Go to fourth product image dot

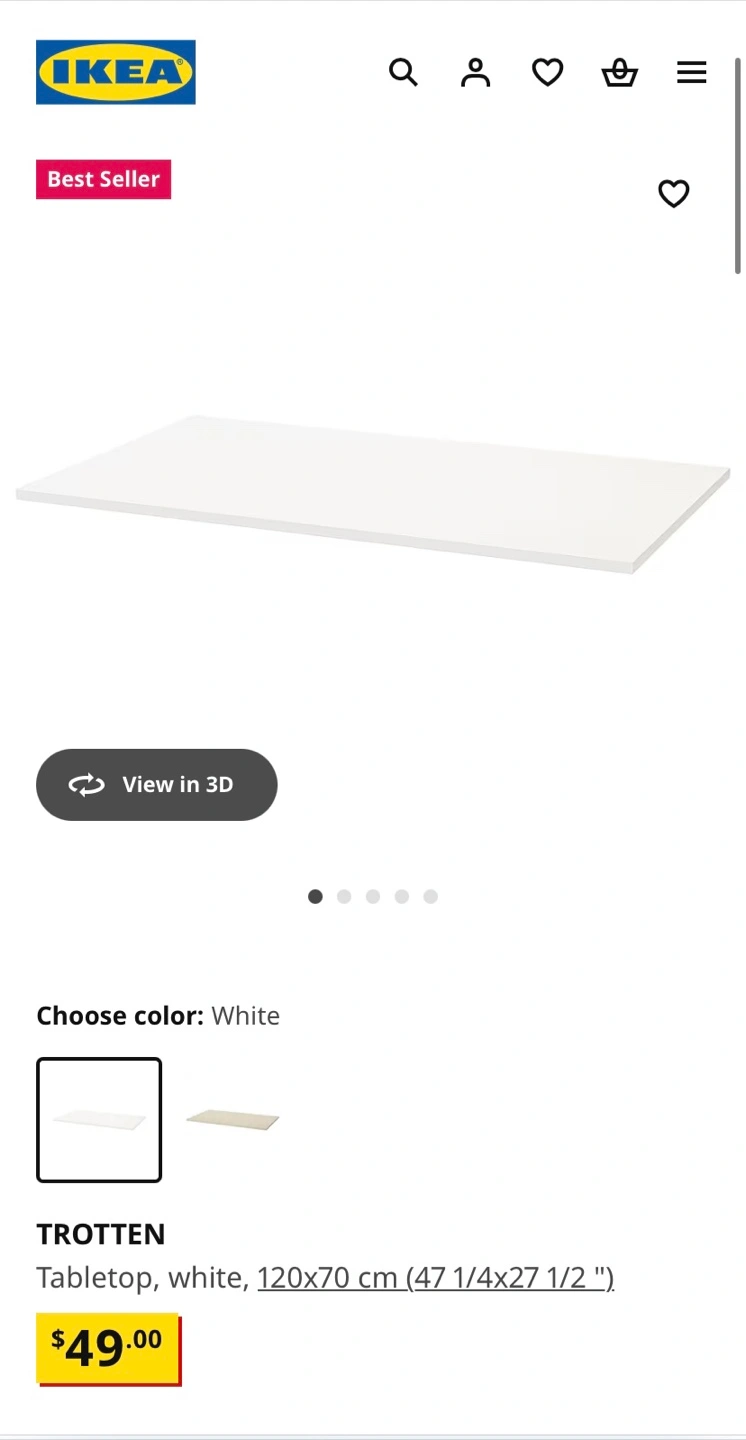pos(402,897)
